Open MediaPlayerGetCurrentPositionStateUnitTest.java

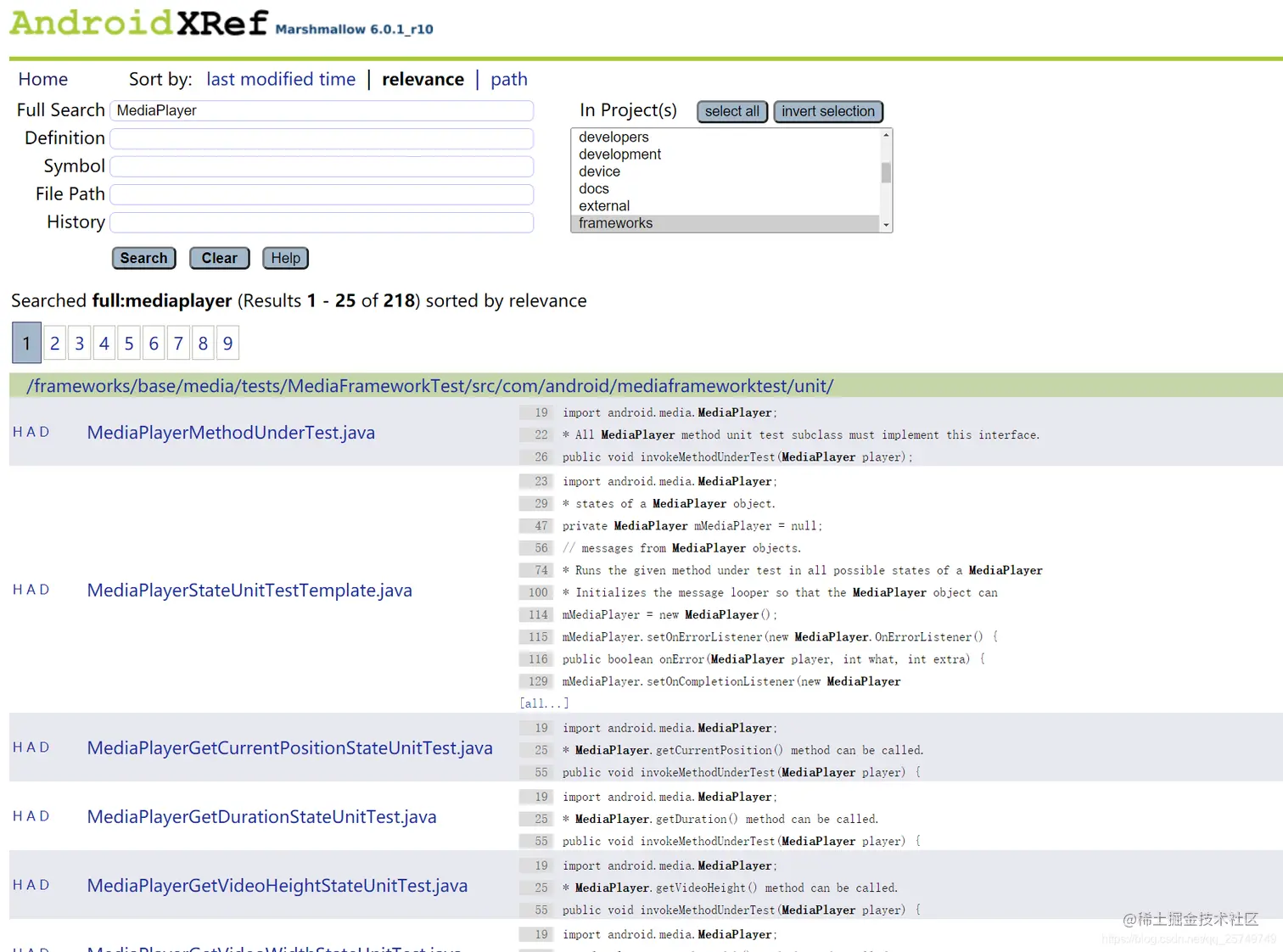pyautogui.click(x=290, y=748)
